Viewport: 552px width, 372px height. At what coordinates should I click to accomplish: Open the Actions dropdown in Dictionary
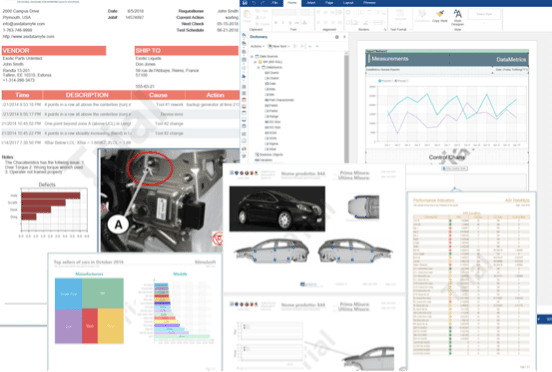(x=257, y=46)
